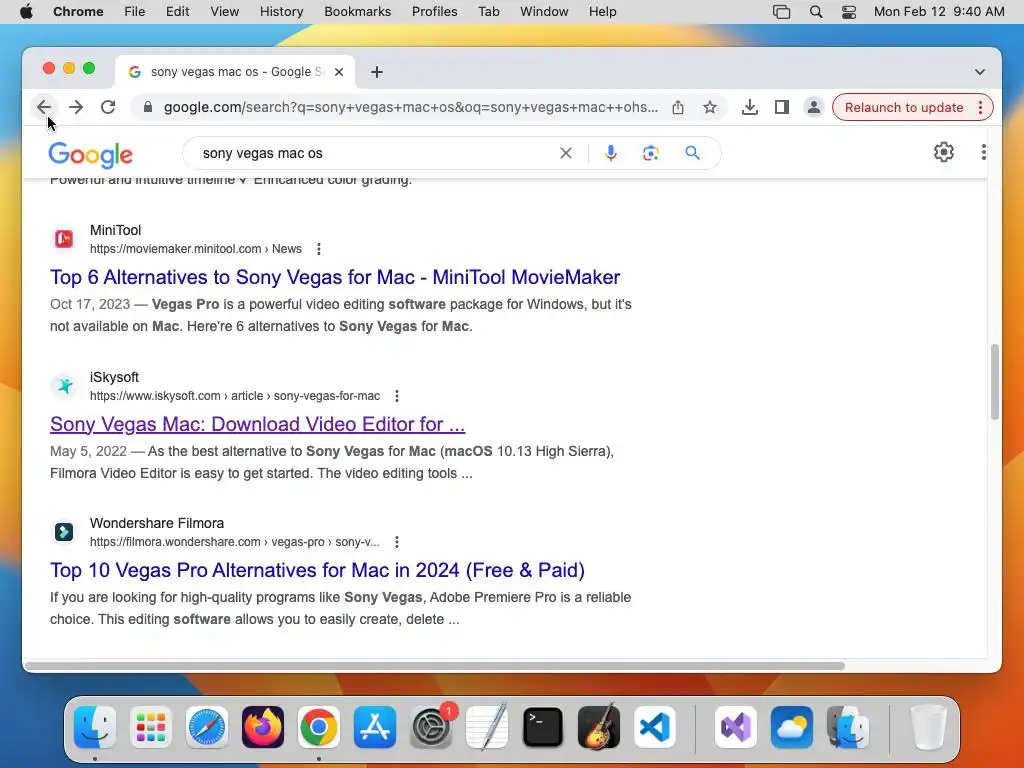Open the Apple menu
This screenshot has height=768, width=1024.
pyautogui.click(x=26, y=12)
